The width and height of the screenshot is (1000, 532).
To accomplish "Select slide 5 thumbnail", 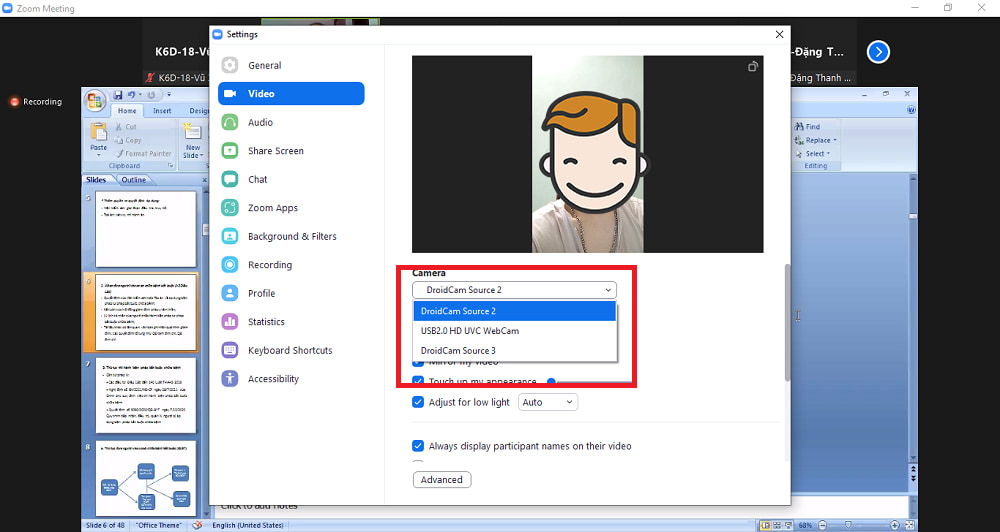I will click(x=146, y=229).
